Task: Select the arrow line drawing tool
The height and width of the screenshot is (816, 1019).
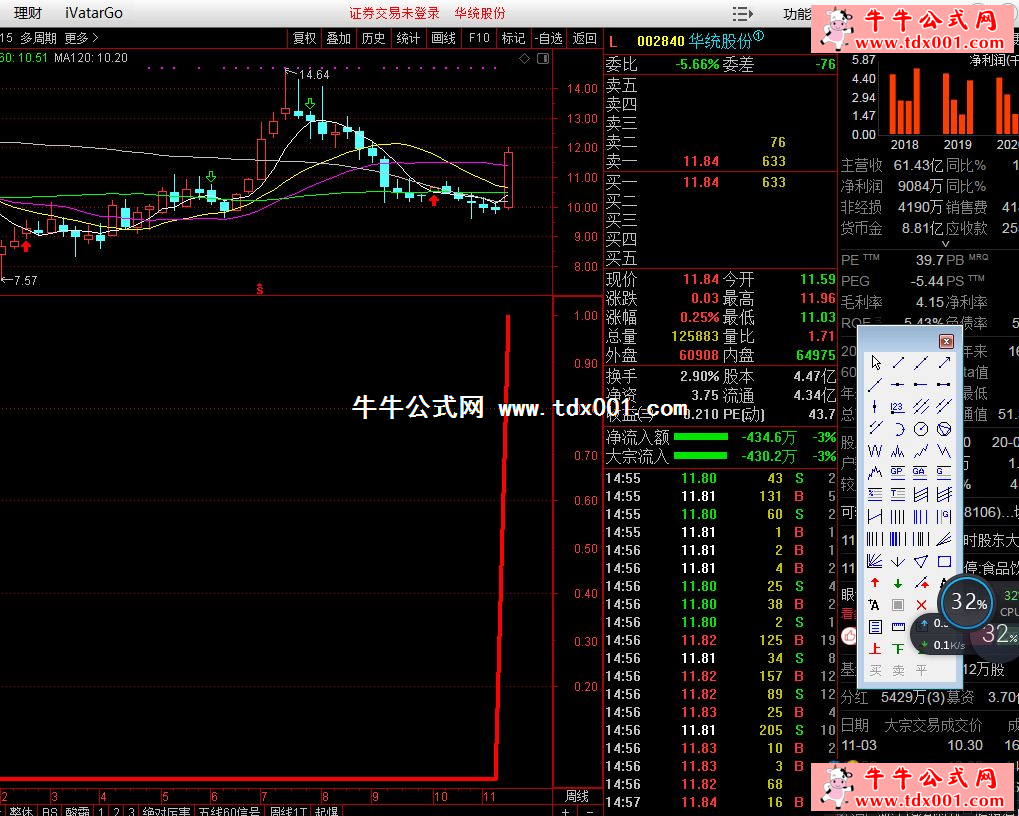Action: point(944,363)
